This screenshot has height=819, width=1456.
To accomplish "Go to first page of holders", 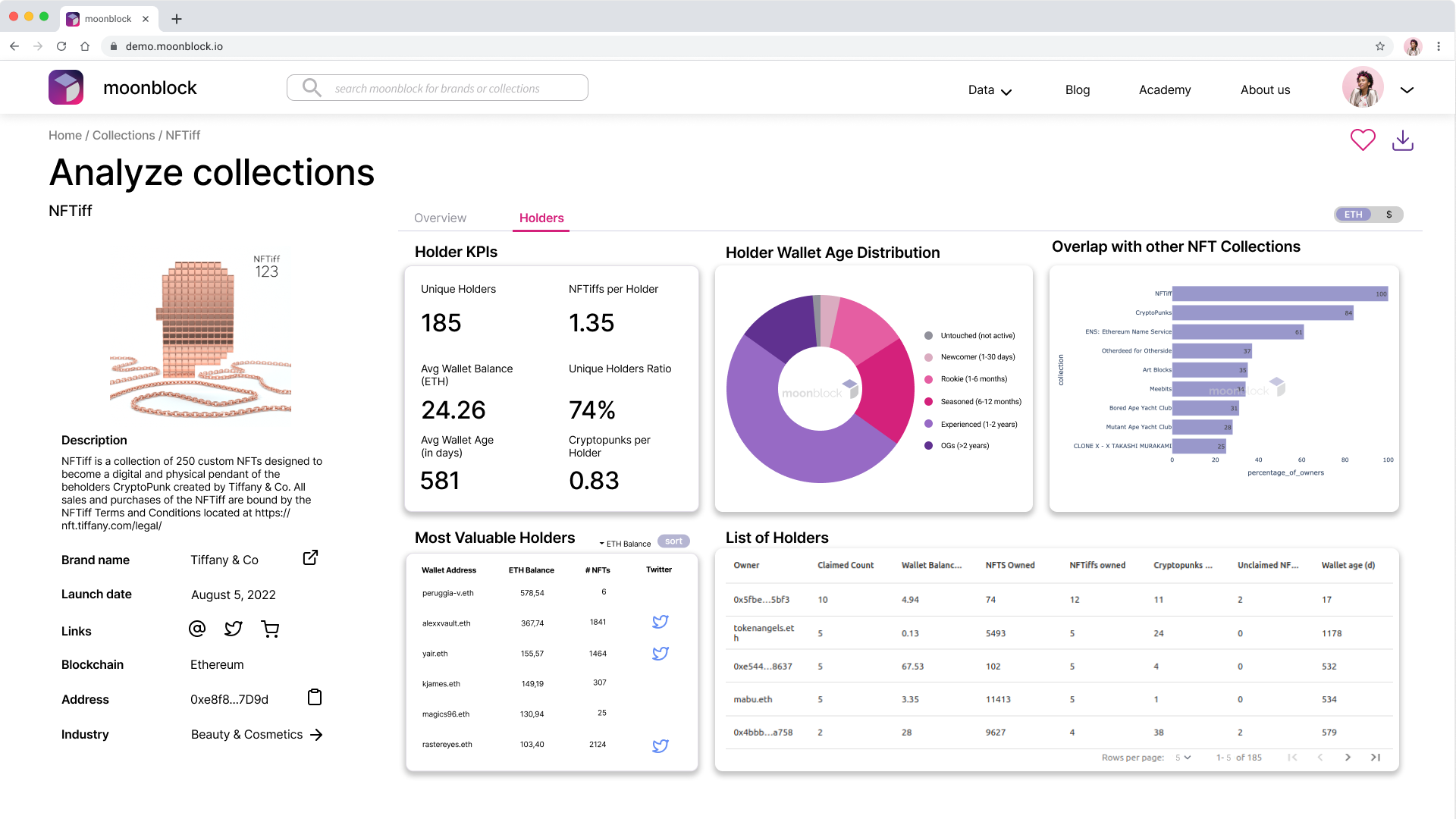I will tap(1292, 758).
